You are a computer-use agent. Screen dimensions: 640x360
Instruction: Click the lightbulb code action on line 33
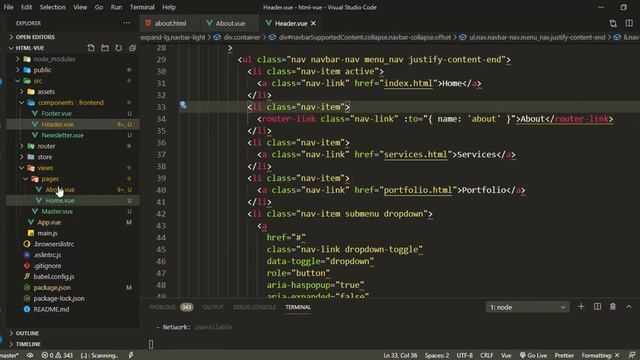(183, 105)
